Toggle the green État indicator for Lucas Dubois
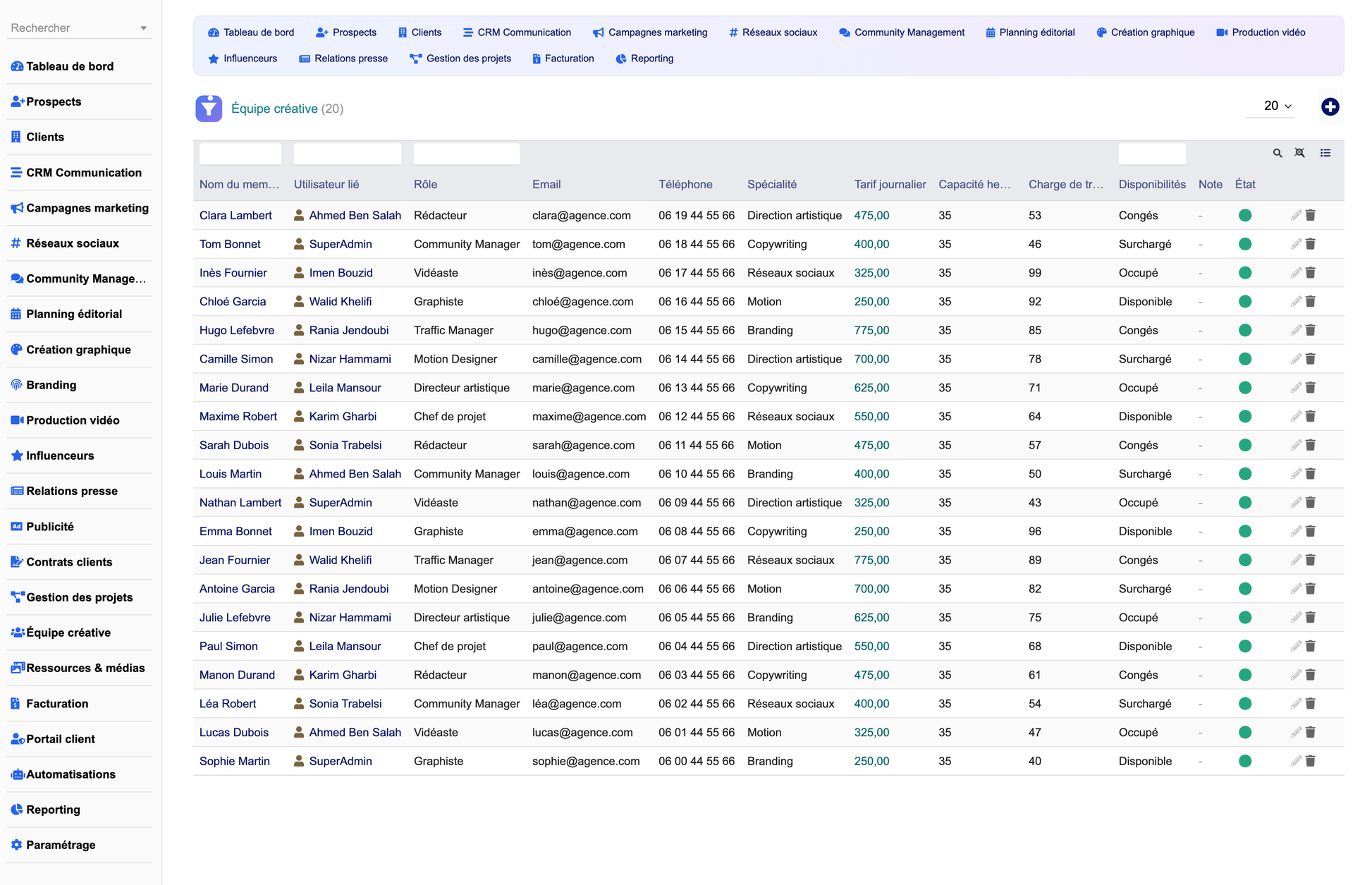This screenshot has height=885, width=1372. tap(1245, 733)
